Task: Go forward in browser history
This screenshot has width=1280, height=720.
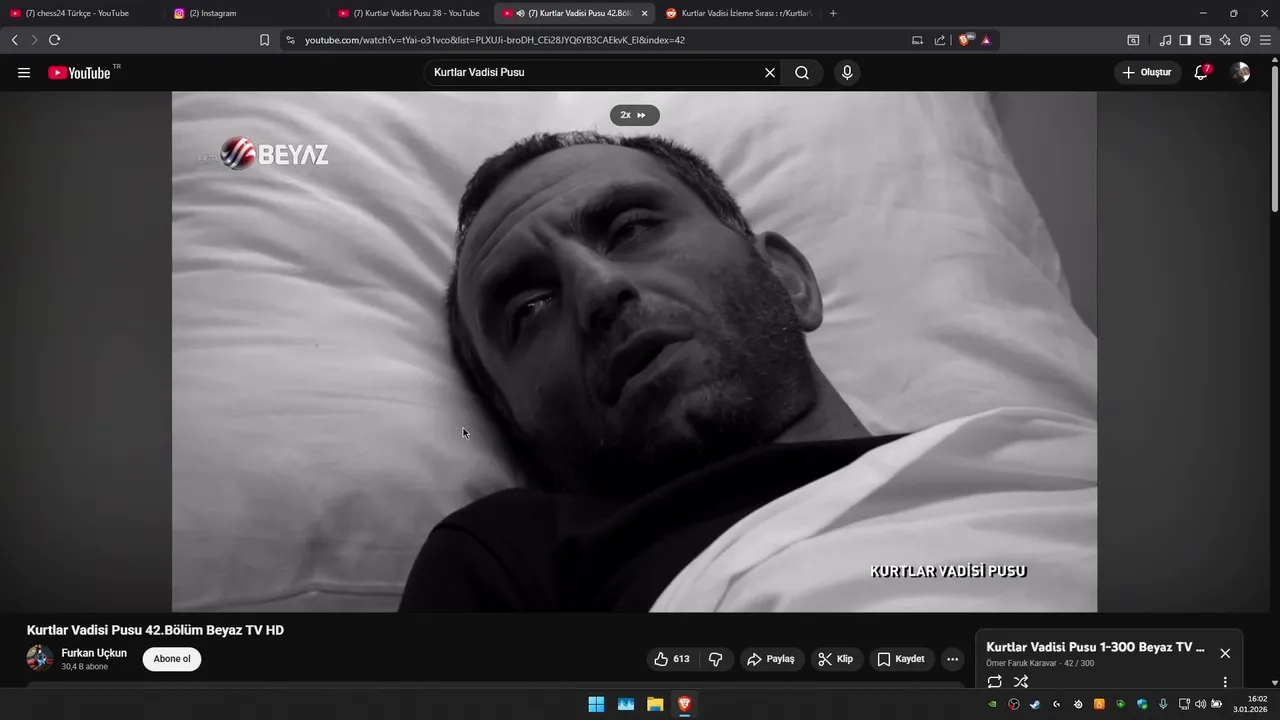Action: 34,40
